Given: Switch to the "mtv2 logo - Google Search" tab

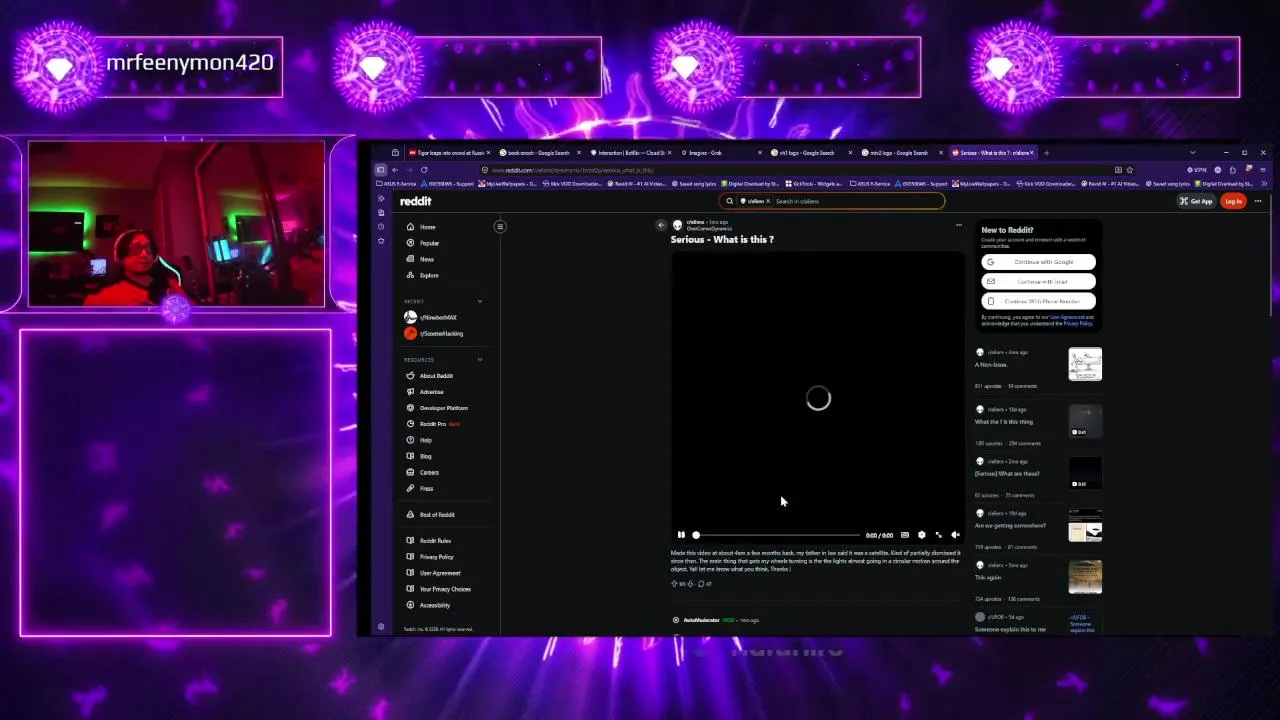Looking at the screenshot, I should [x=897, y=153].
